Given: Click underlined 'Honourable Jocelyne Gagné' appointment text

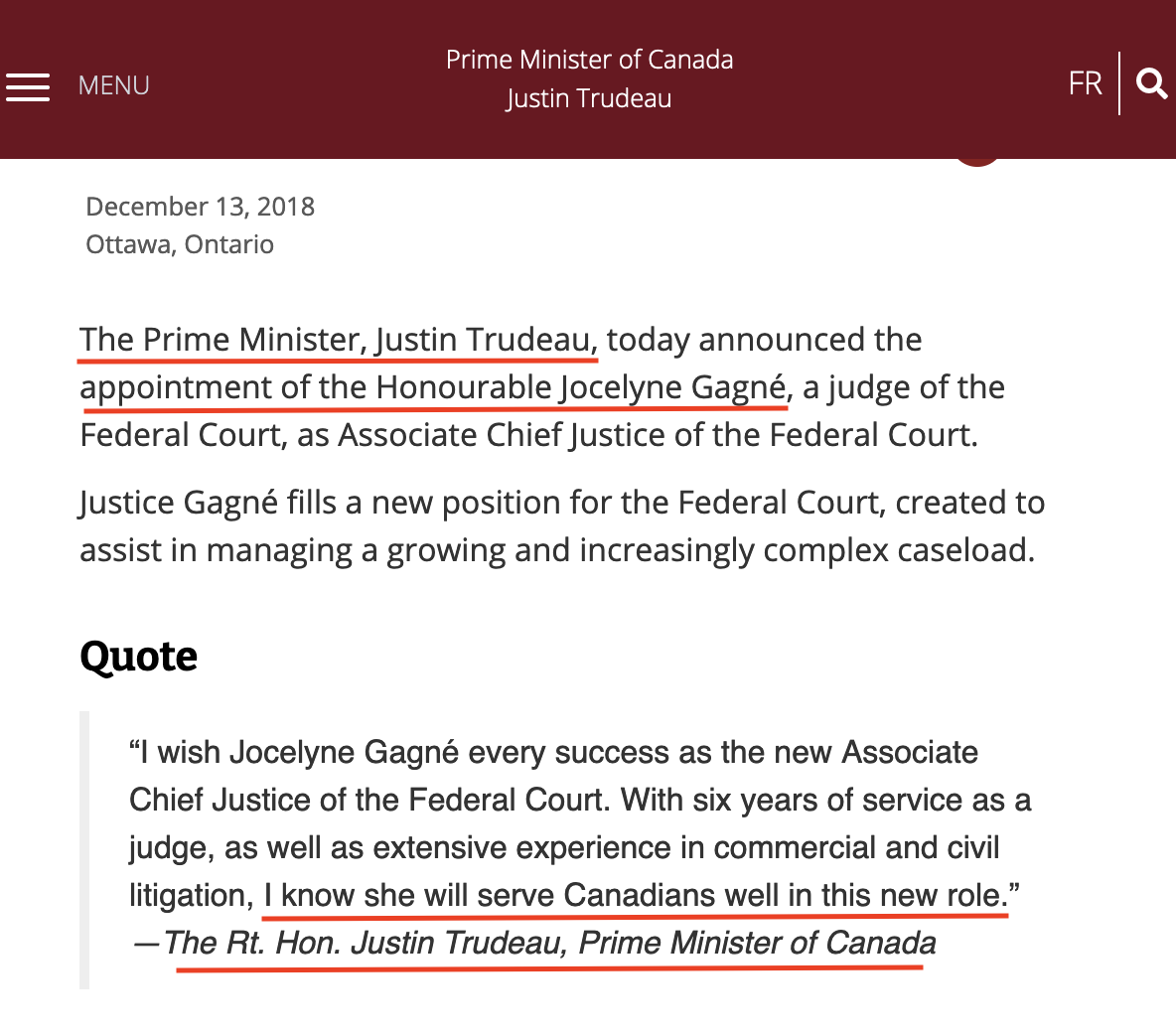Looking at the screenshot, I should tap(580, 387).
